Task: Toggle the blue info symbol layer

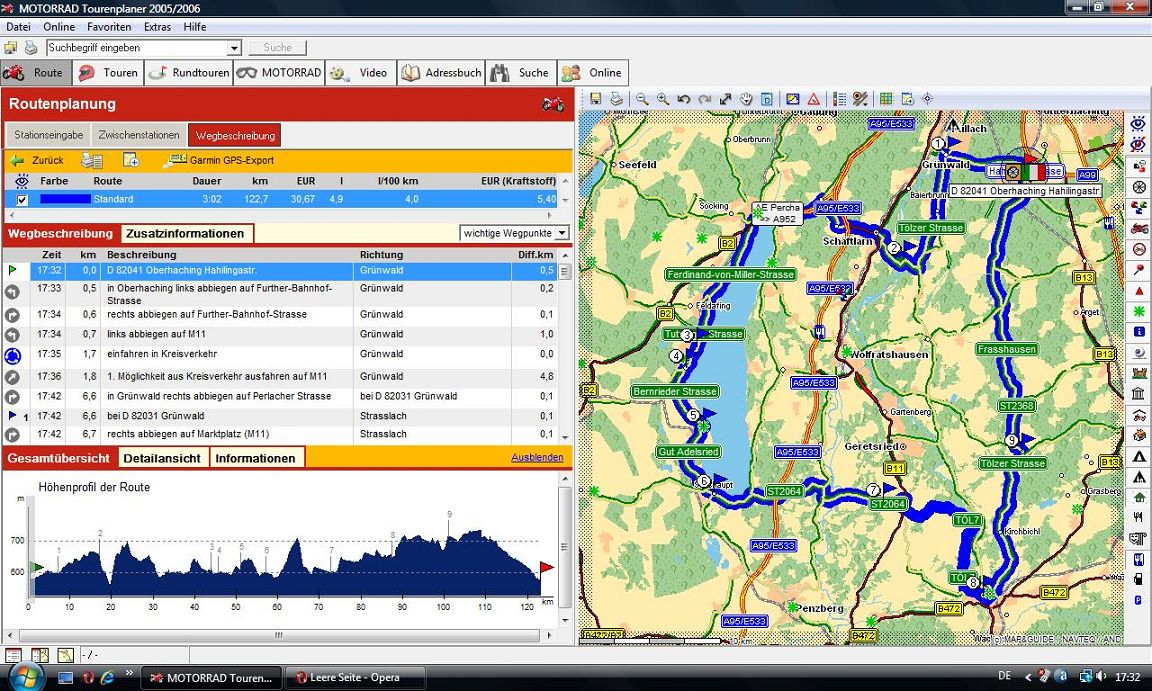Action: coord(1138,332)
